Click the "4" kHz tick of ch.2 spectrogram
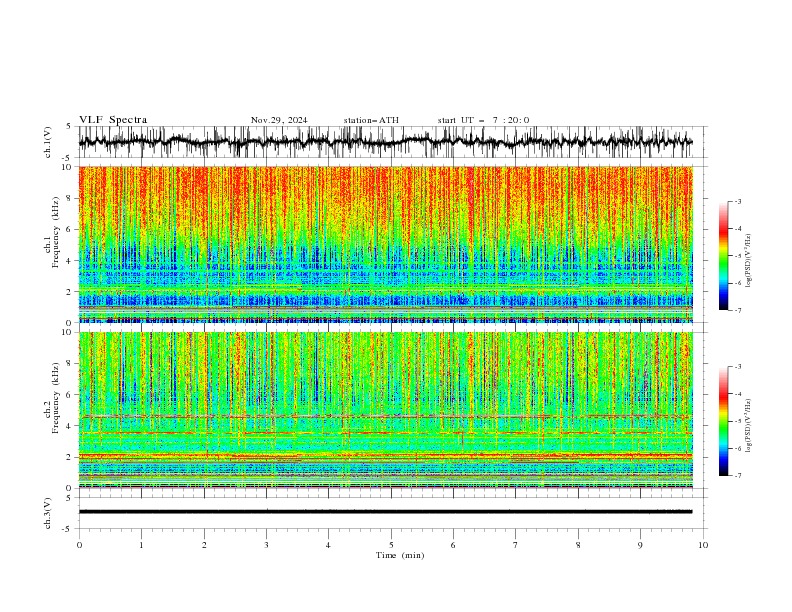The height and width of the screenshot is (612, 792). [x=70, y=426]
